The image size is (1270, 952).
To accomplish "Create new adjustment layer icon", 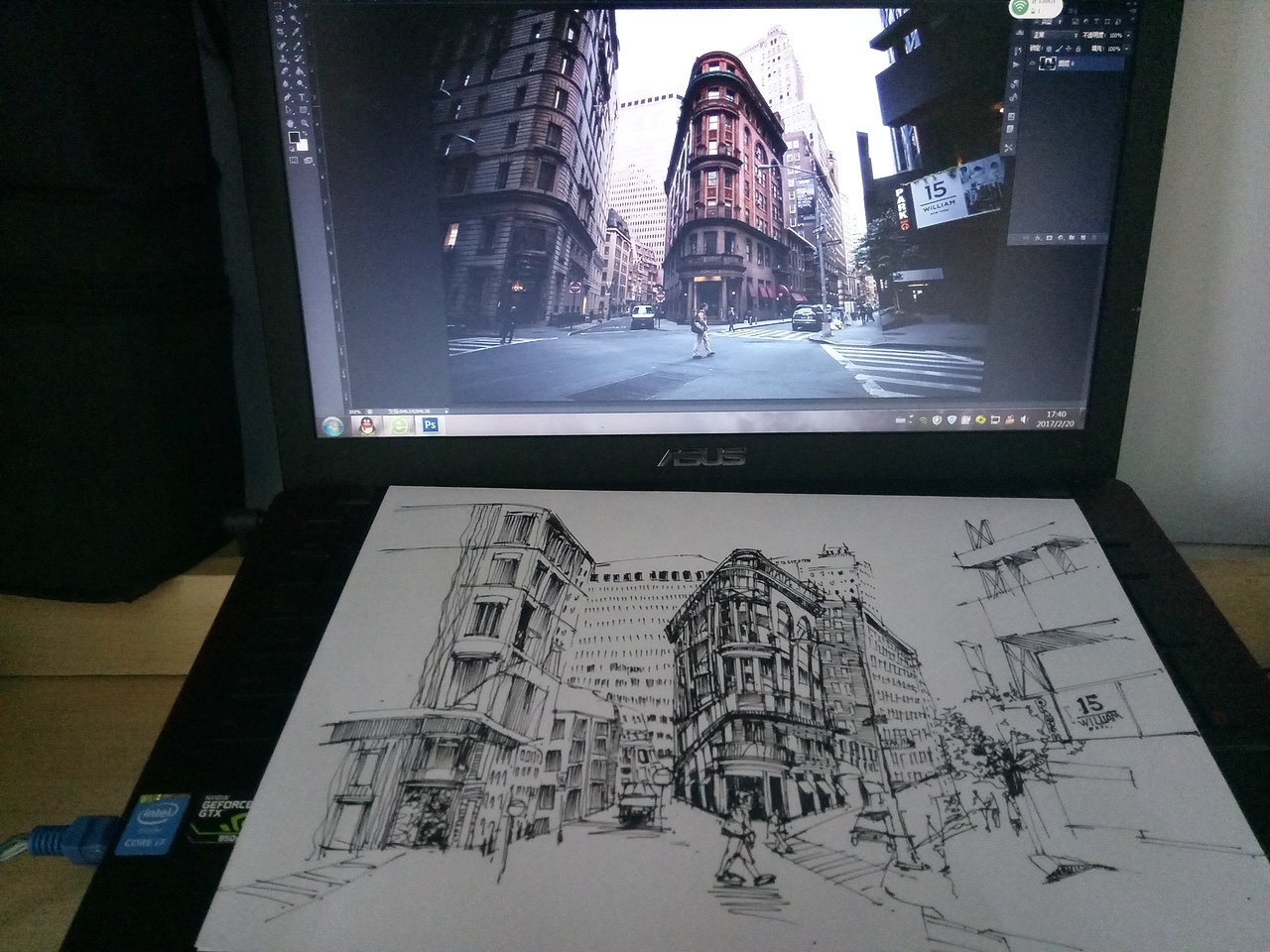I will [x=1061, y=238].
